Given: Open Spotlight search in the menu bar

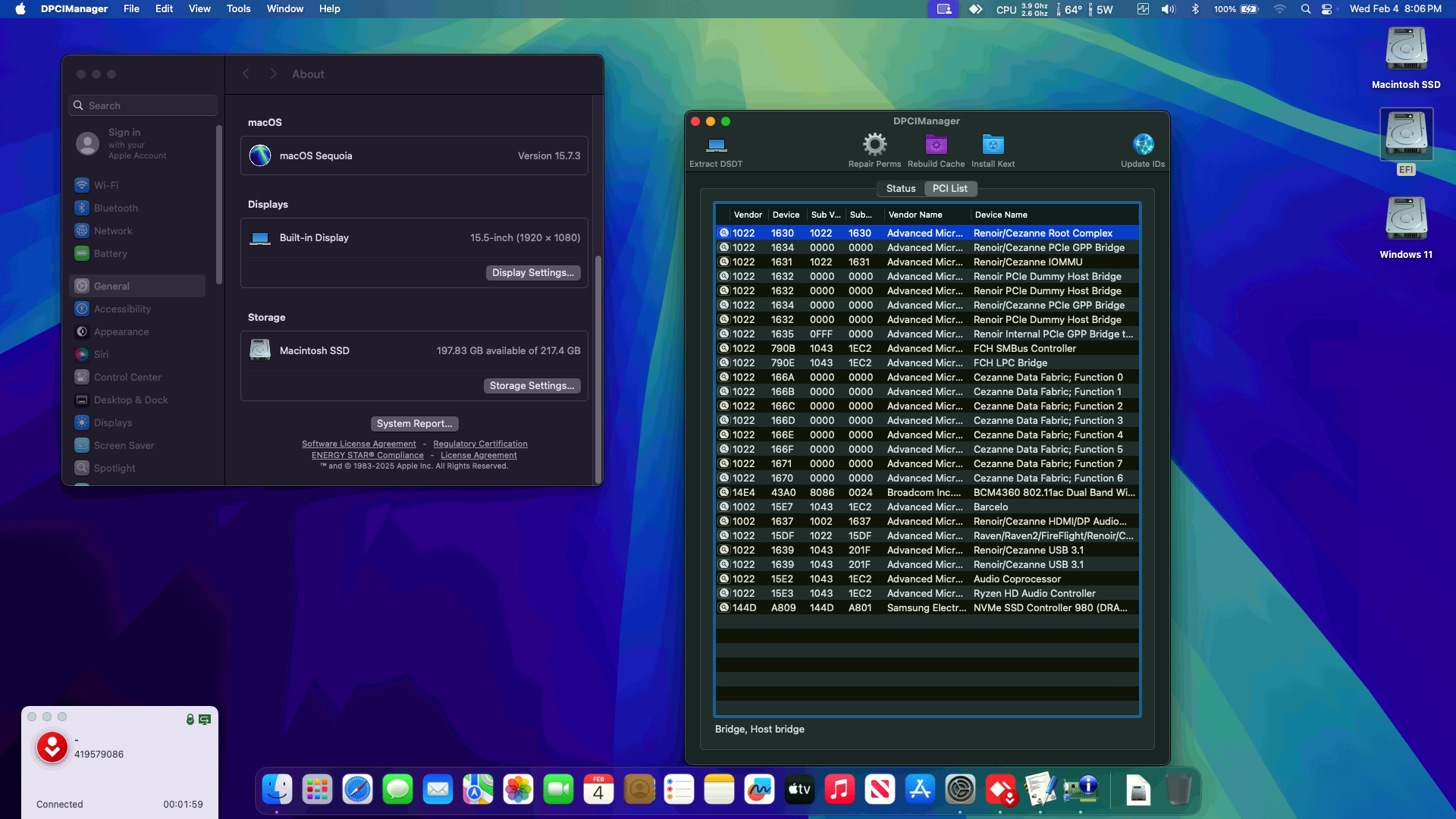Looking at the screenshot, I should (1305, 9).
